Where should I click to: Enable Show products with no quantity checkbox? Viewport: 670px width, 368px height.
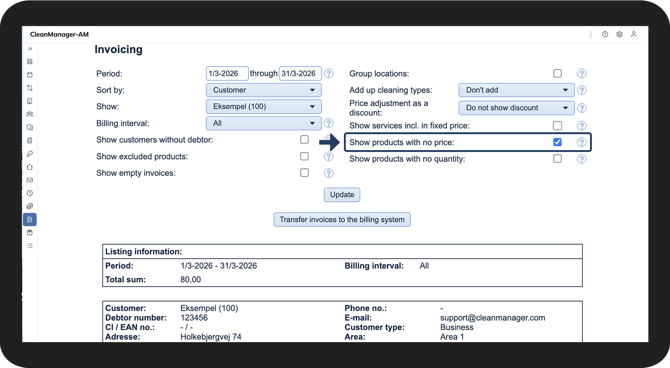557,159
